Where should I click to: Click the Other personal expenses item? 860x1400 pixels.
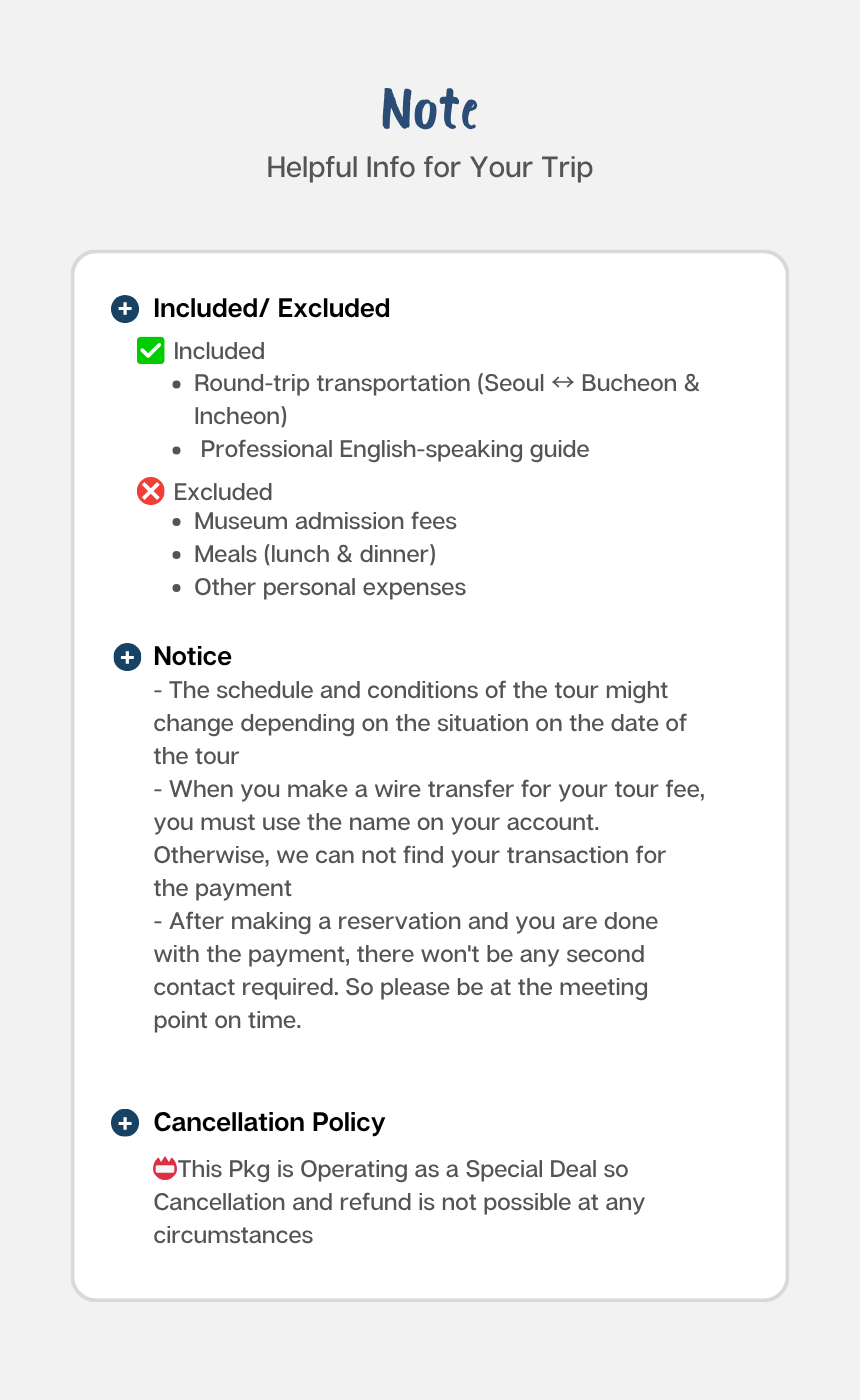330,587
